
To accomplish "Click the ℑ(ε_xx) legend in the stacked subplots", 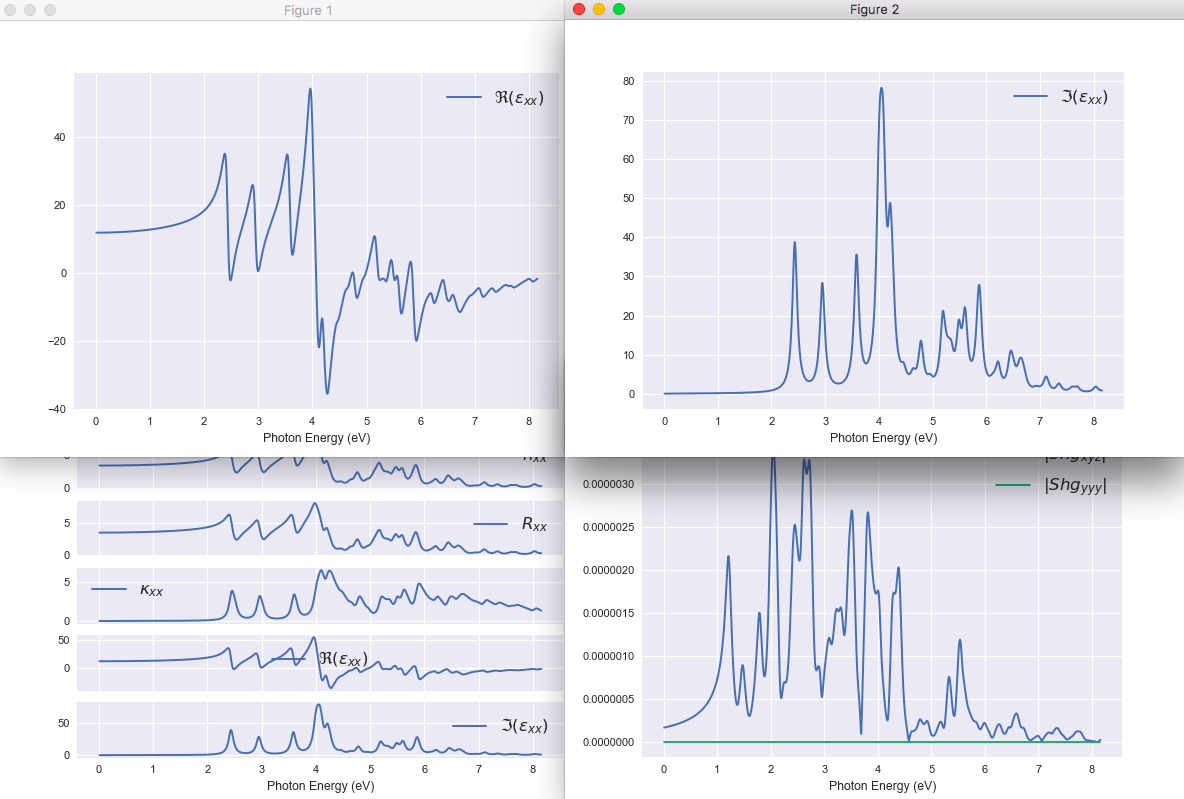I will (524, 726).
